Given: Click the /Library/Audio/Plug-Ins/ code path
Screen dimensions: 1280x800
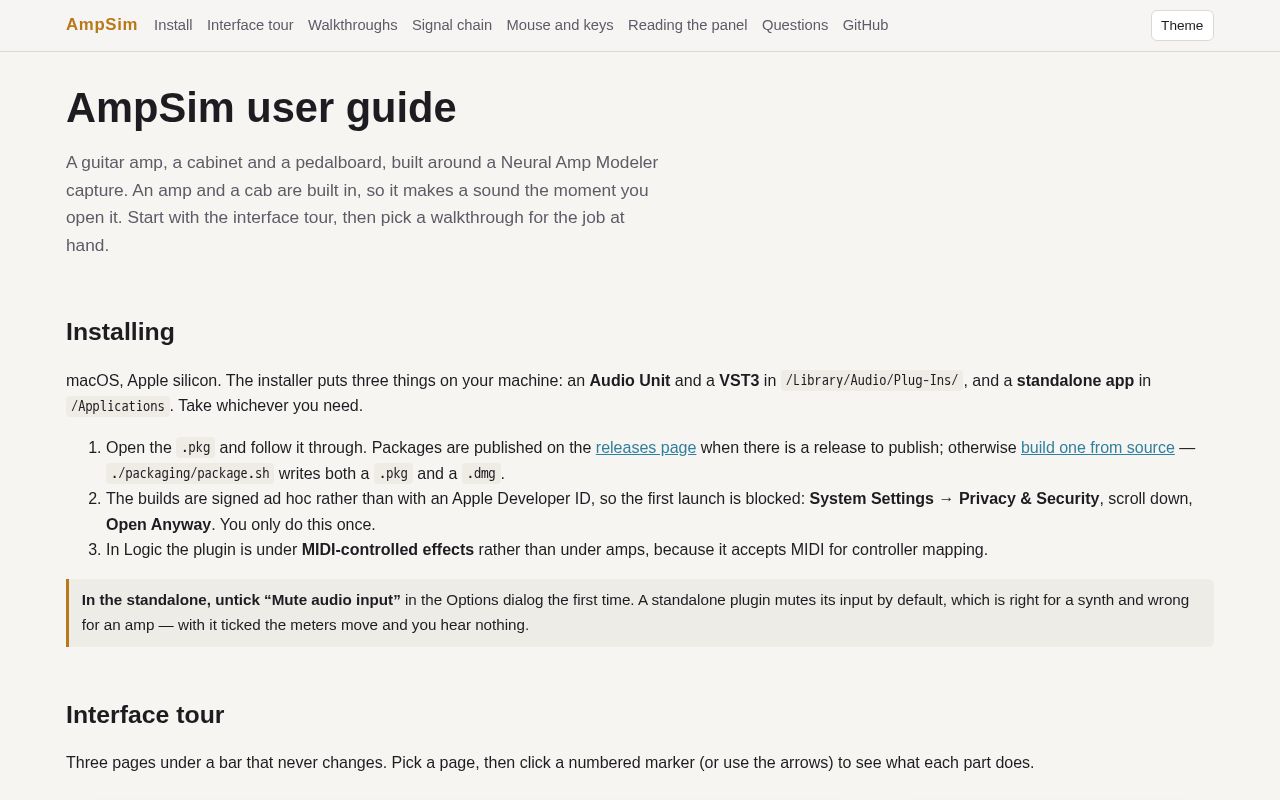Looking at the screenshot, I should (872, 381).
